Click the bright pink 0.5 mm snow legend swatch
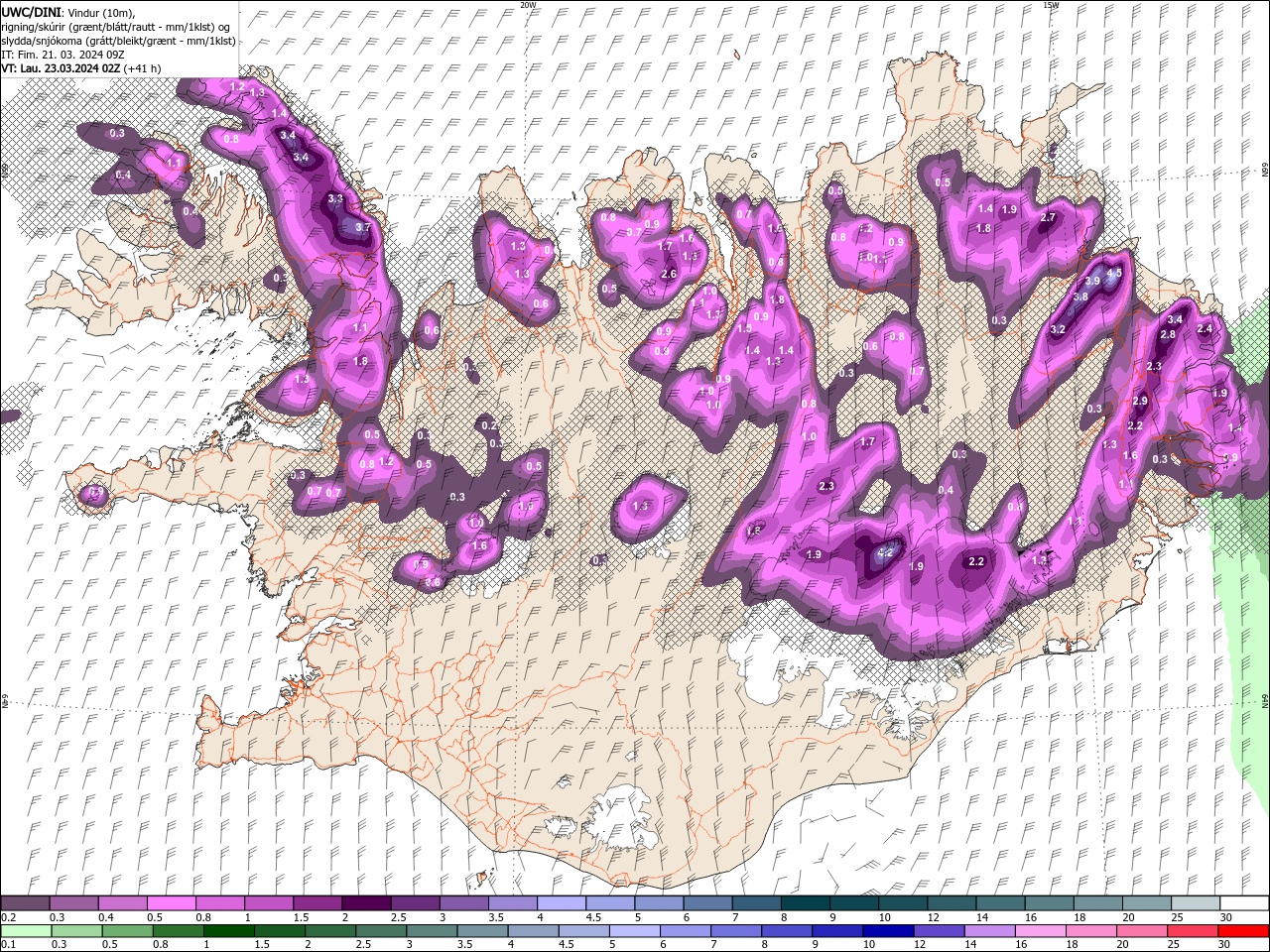 171,903
